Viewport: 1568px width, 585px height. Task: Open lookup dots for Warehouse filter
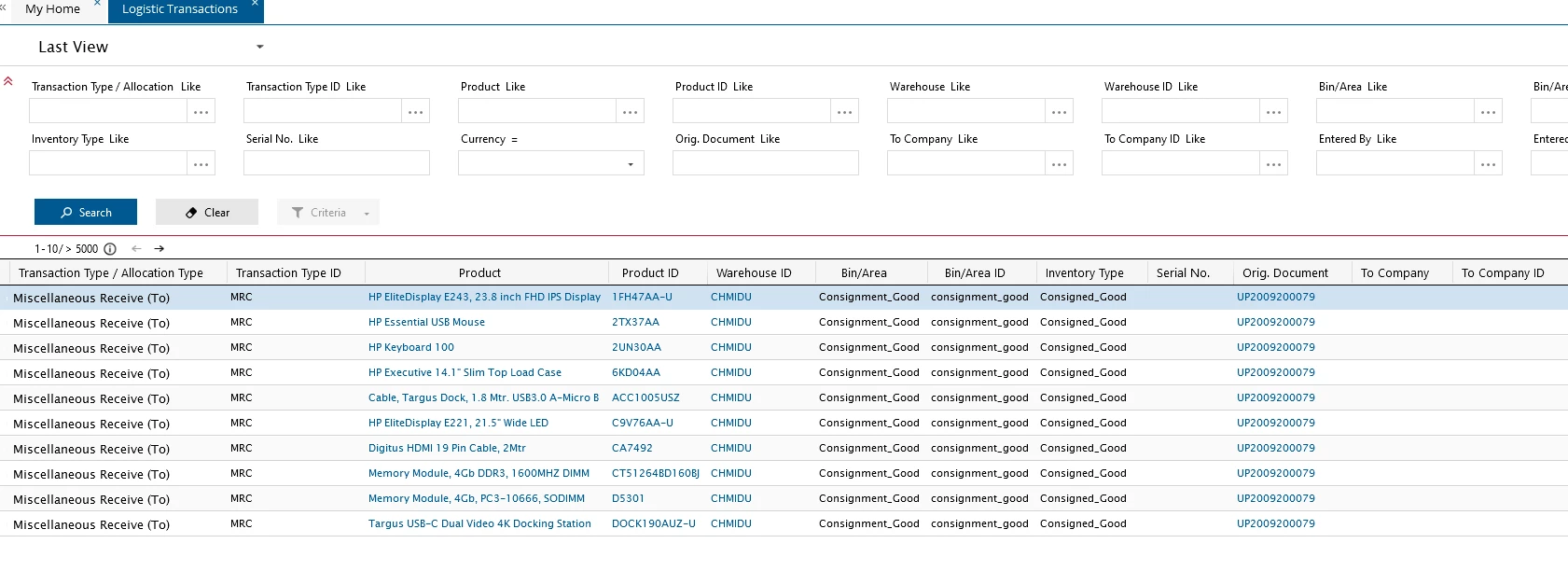click(x=1060, y=111)
